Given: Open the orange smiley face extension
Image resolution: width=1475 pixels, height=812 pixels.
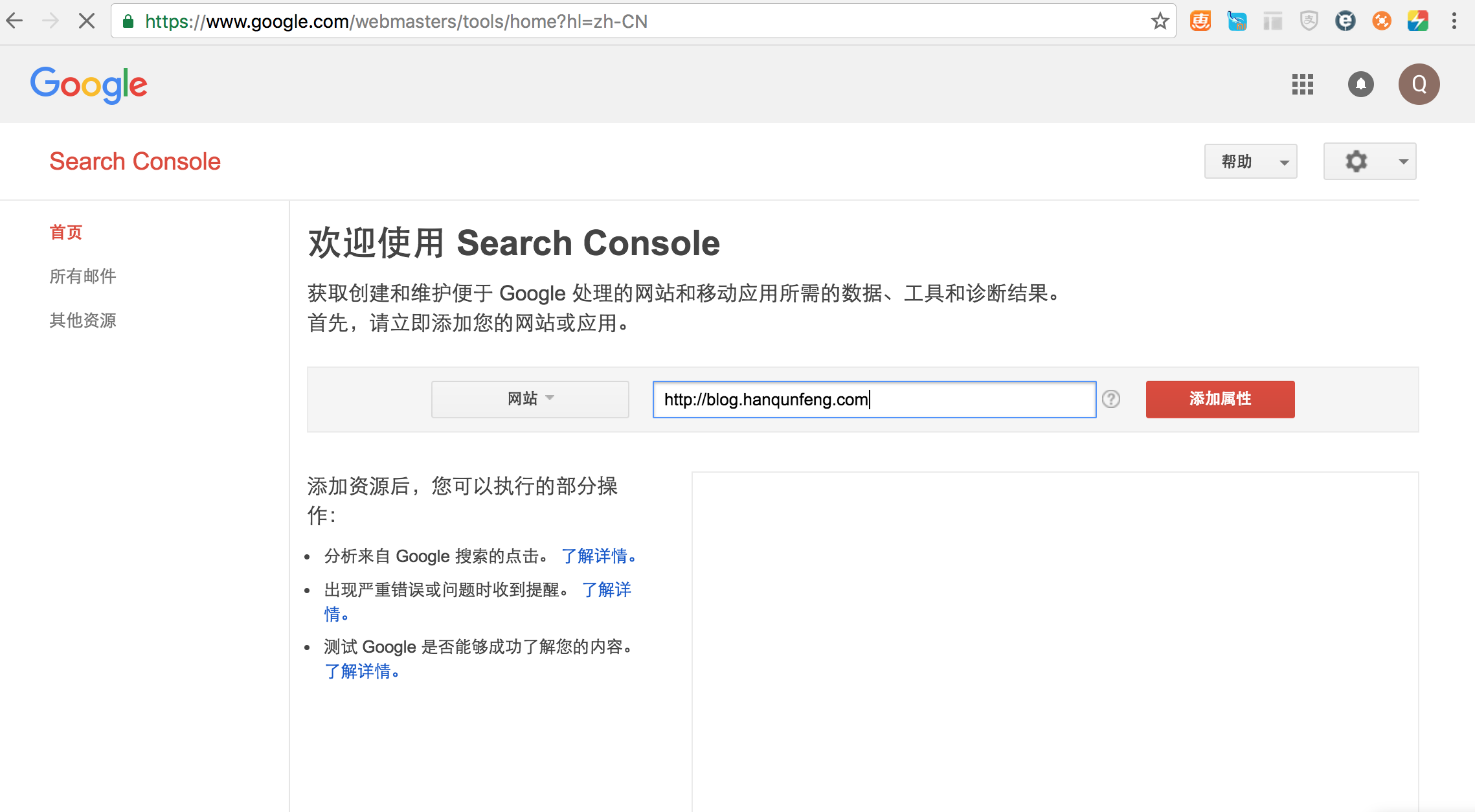Looking at the screenshot, I should pos(1200,21).
